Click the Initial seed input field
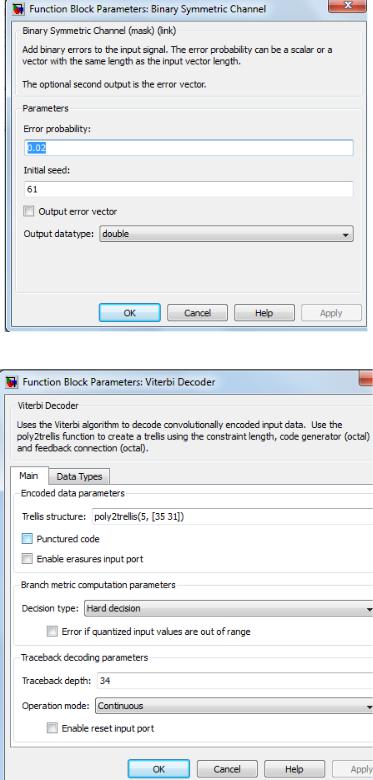 coord(189,189)
